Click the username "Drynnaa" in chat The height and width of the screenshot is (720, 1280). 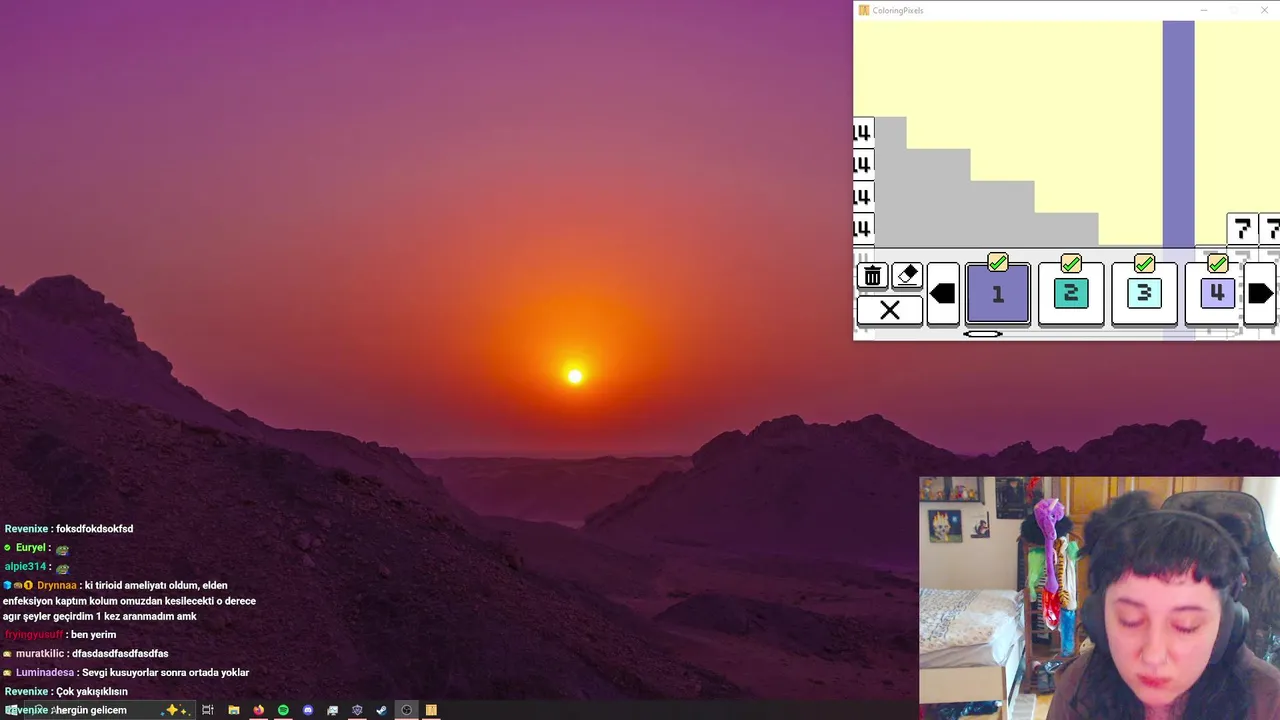57,586
